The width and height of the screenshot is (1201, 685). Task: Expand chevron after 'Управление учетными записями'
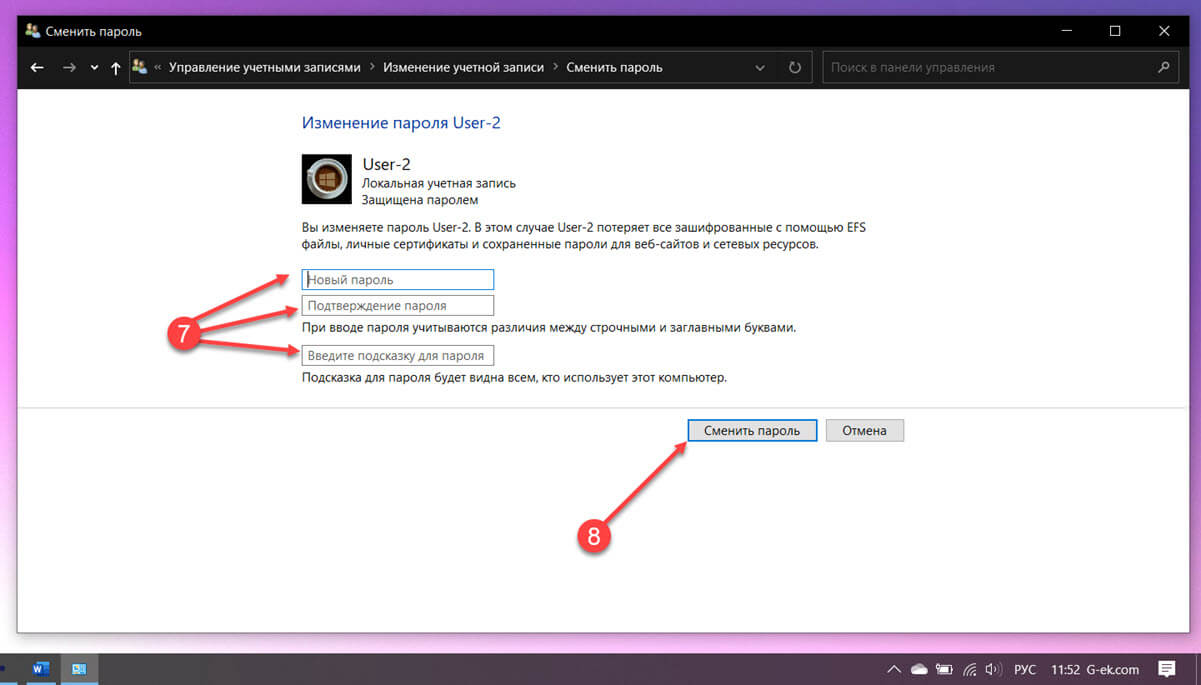click(374, 68)
